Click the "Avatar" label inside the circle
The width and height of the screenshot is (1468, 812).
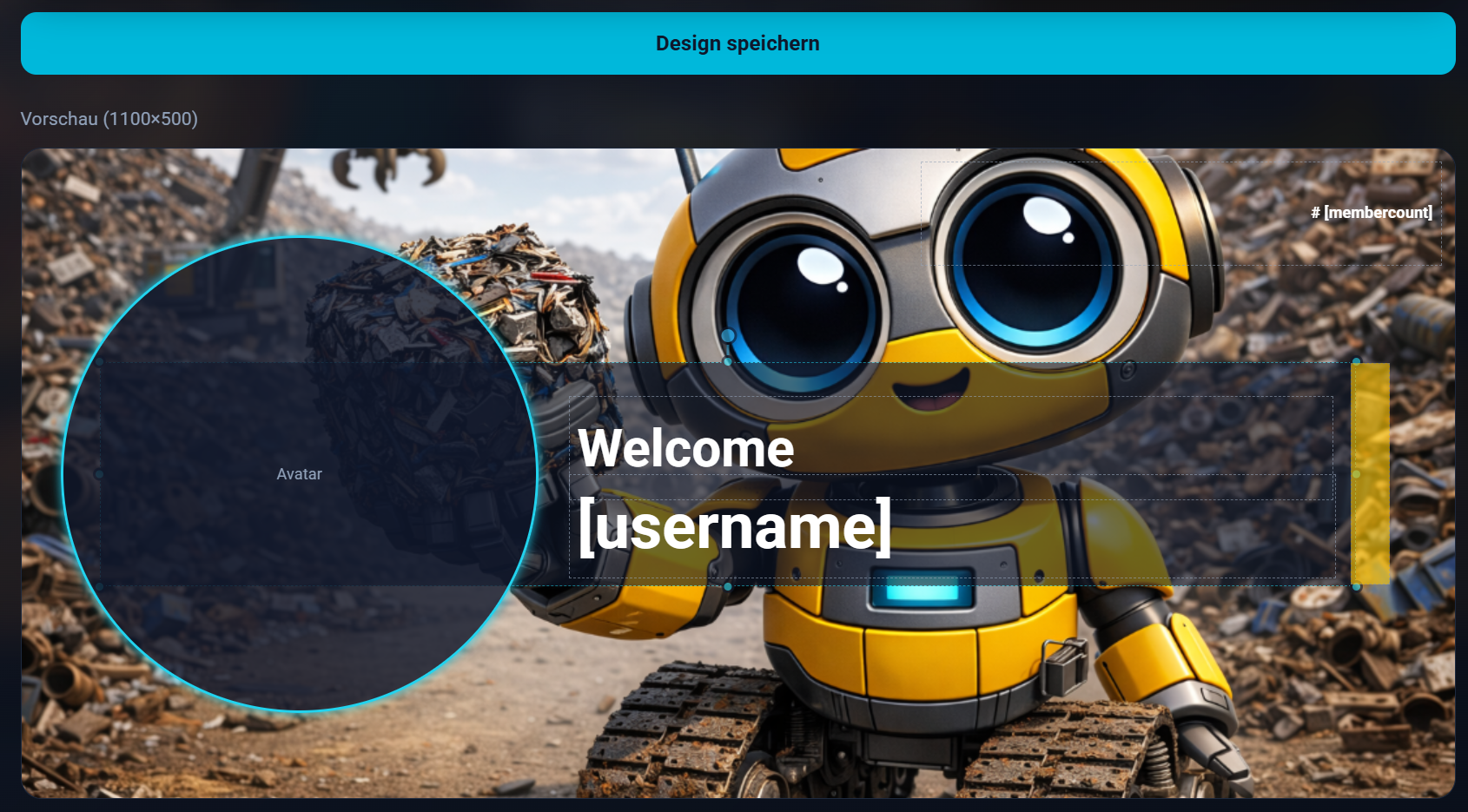coord(300,474)
